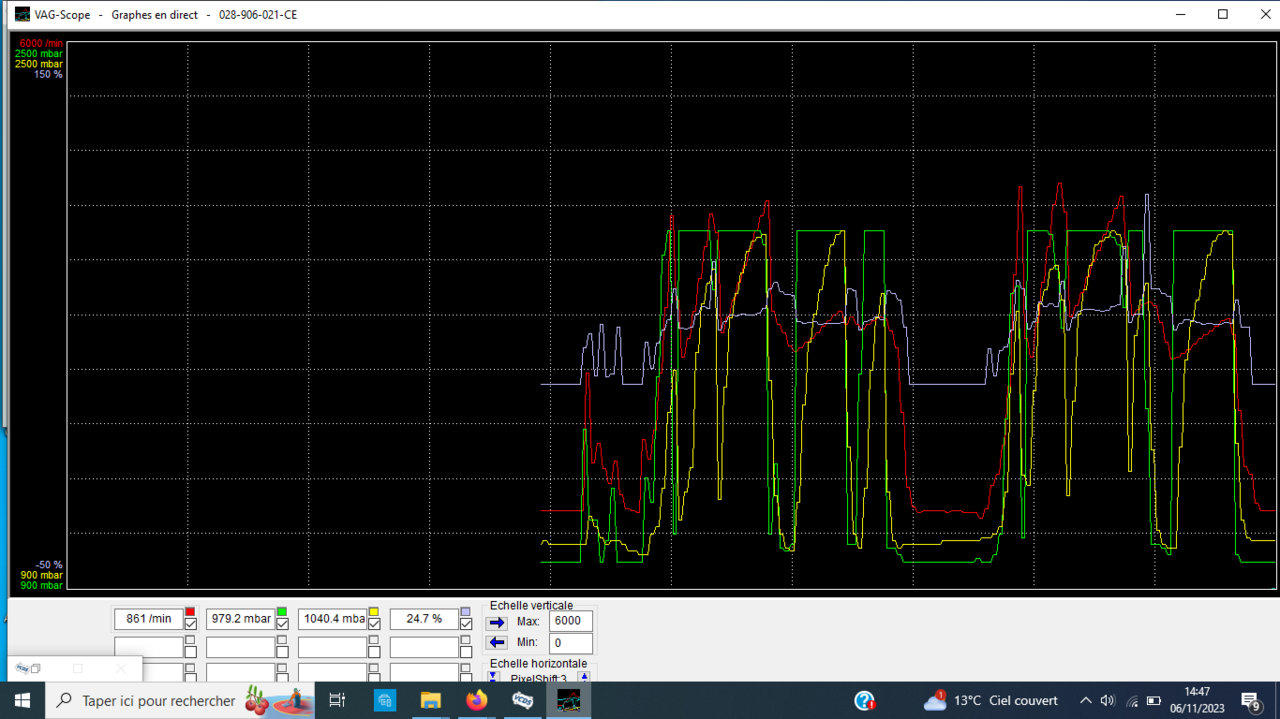Image resolution: width=1280 pixels, height=719 pixels.
Task: Click the blue right arrow beside Max
Action: [x=497, y=622]
